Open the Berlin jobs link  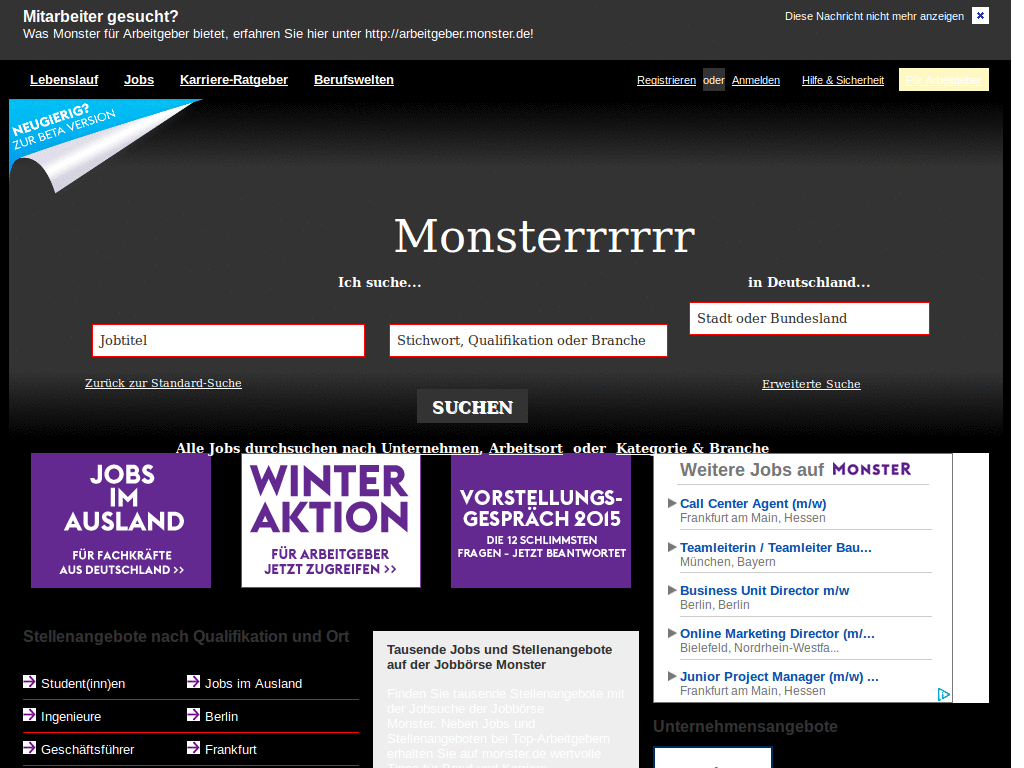coord(221,716)
